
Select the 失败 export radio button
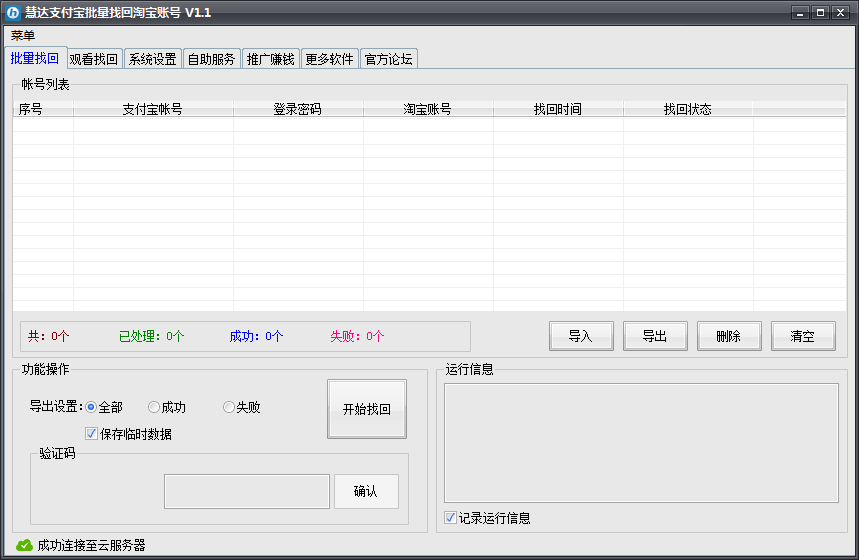[229, 407]
